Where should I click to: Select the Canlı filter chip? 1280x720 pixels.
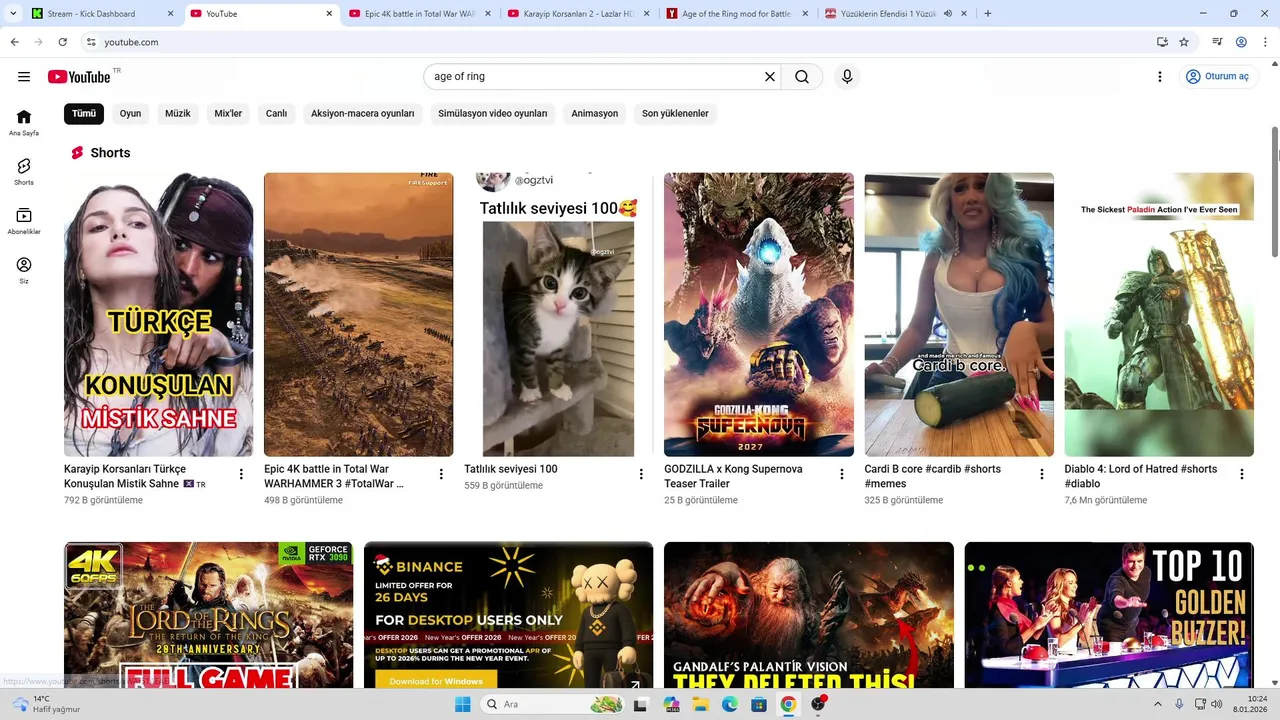point(276,113)
